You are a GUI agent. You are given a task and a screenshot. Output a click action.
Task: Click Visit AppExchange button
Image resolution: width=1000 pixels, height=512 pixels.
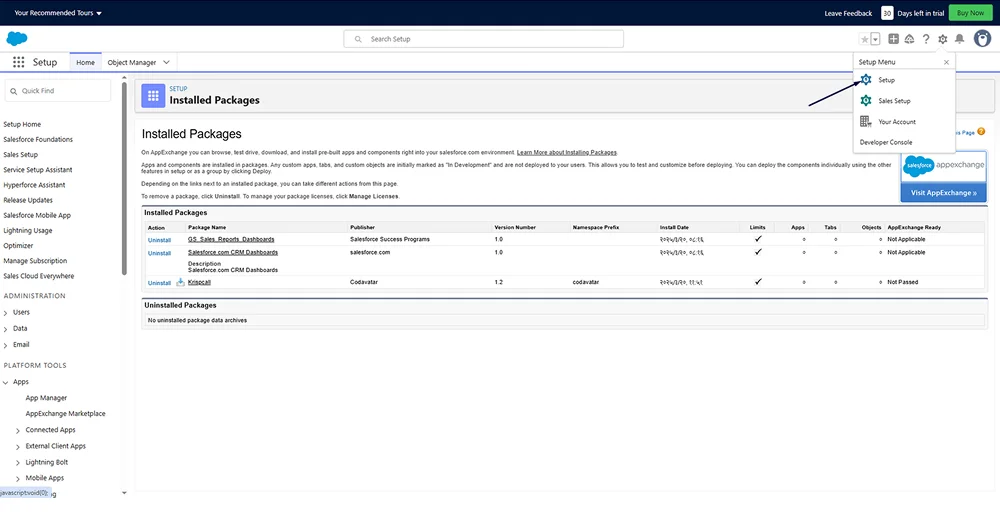pyautogui.click(x=943, y=193)
